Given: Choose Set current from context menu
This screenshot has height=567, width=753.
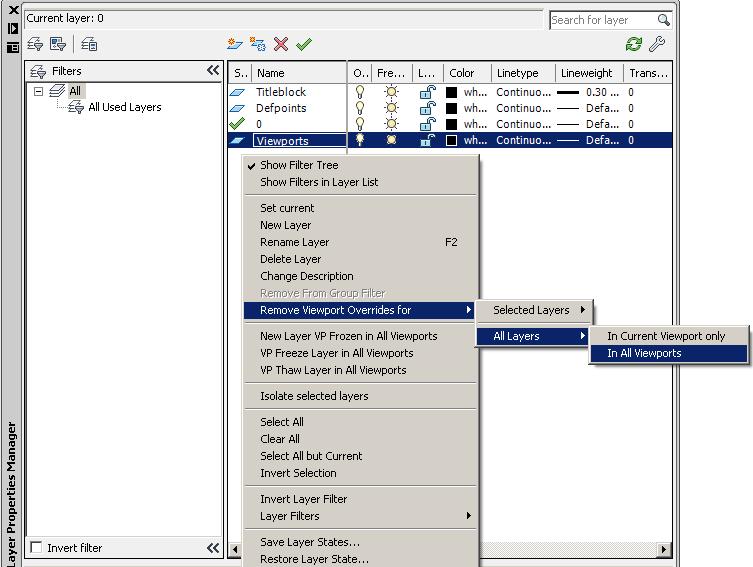Looking at the screenshot, I should coord(360,208).
